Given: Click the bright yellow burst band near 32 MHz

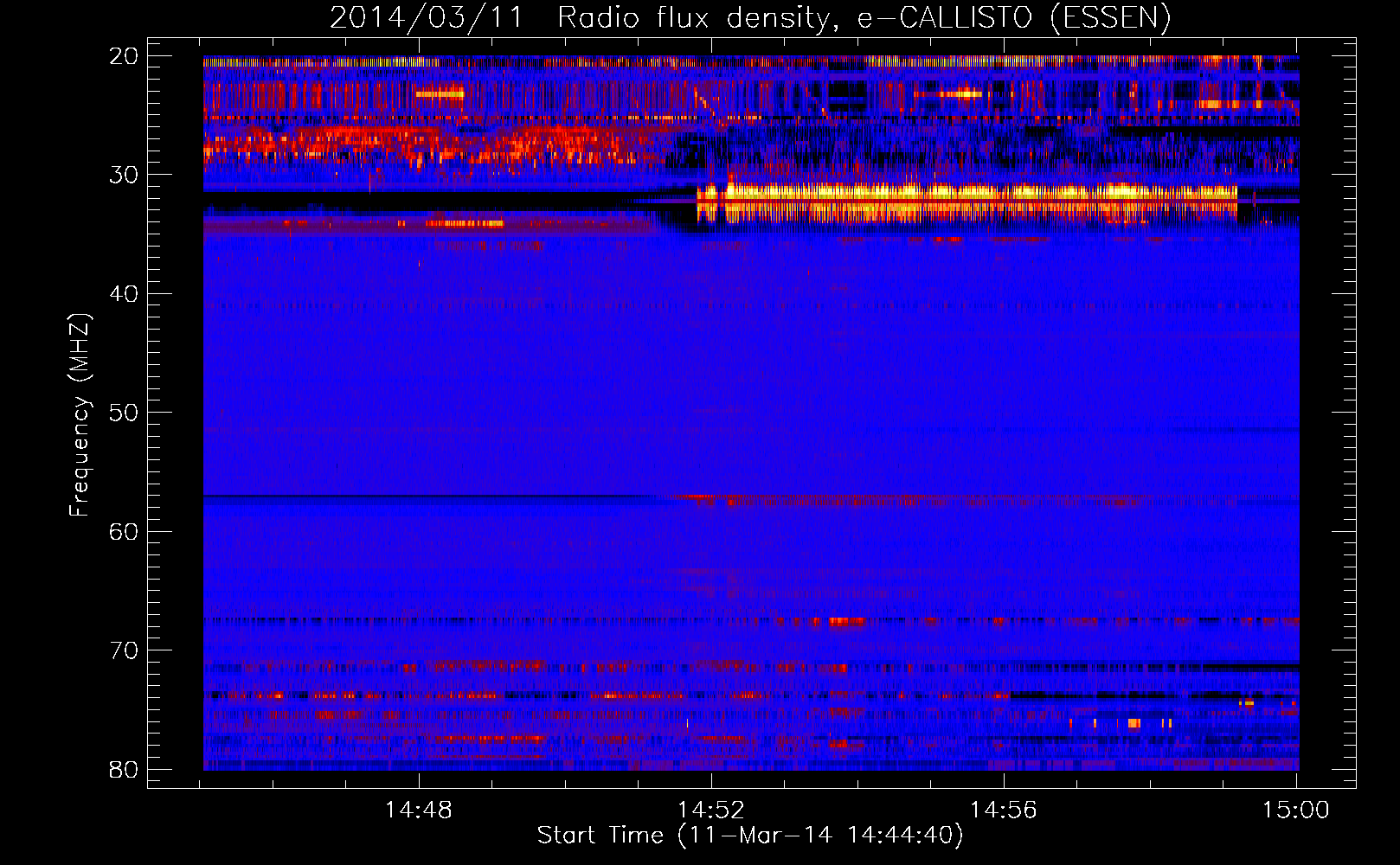Looking at the screenshot, I should (967, 202).
